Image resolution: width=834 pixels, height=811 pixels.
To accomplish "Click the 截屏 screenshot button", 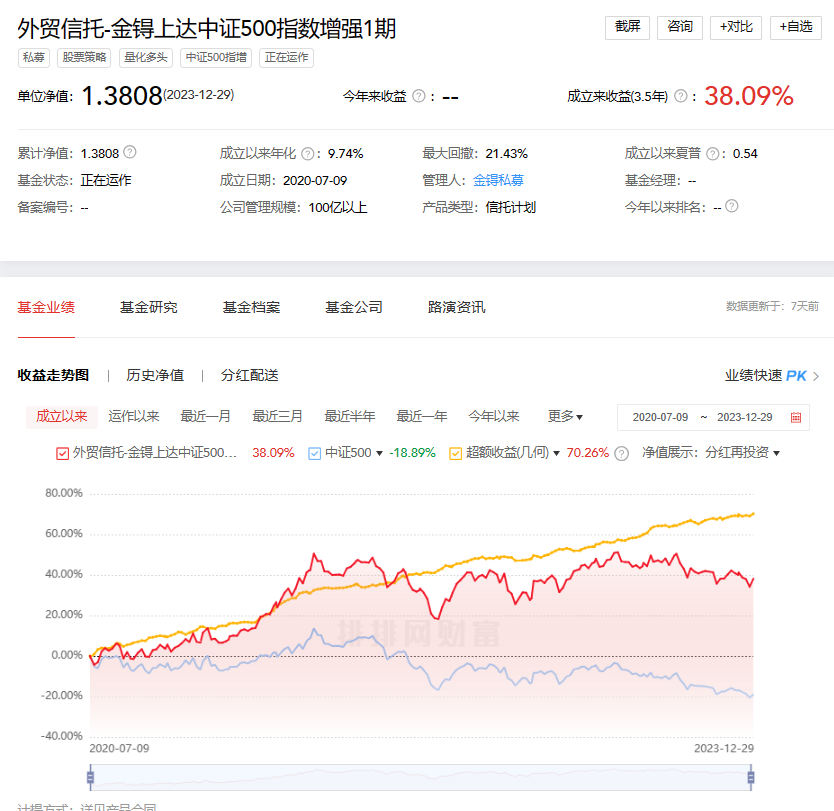I will [627, 27].
